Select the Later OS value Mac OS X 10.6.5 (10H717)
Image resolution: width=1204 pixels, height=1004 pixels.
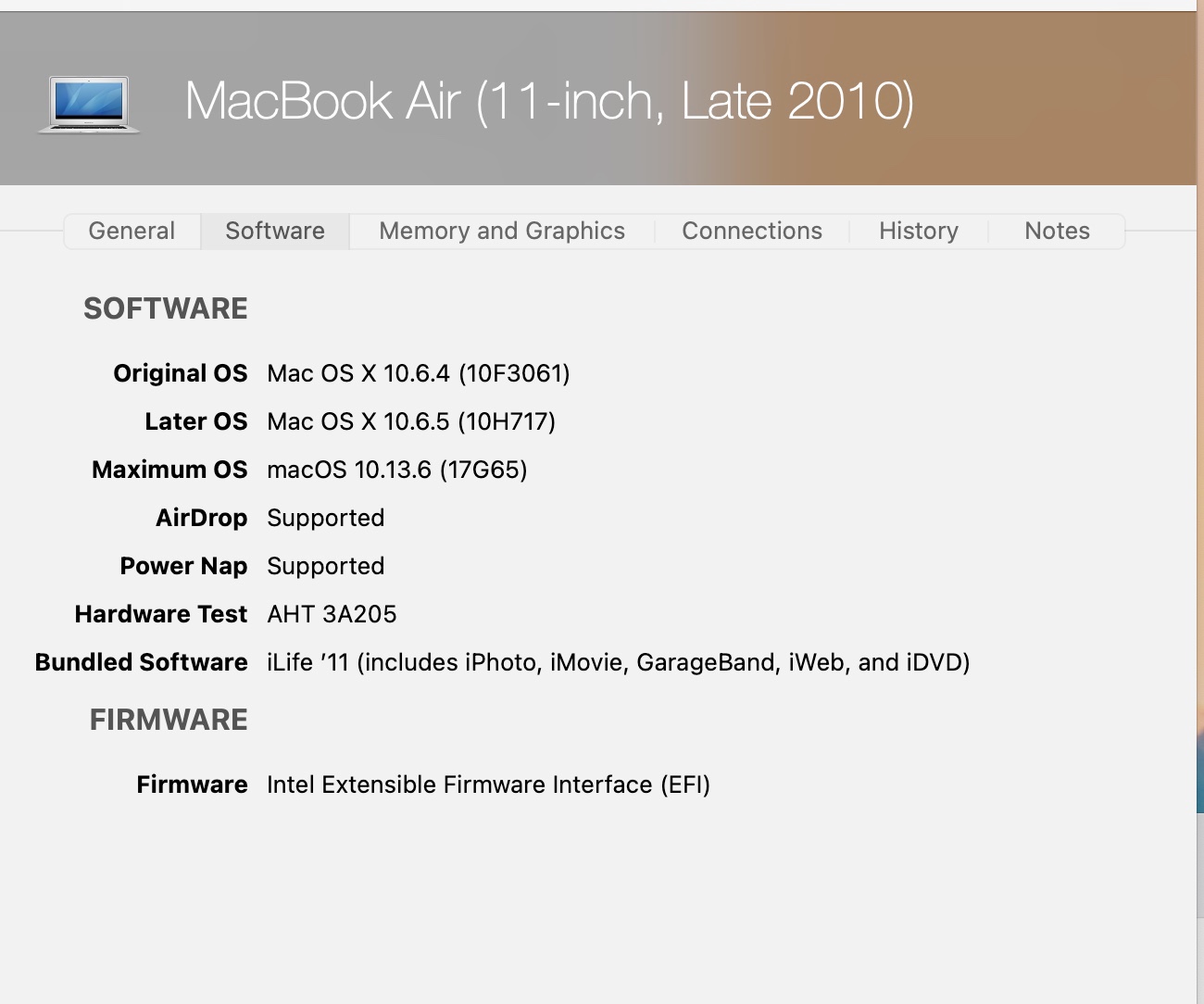(x=411, y=421)
